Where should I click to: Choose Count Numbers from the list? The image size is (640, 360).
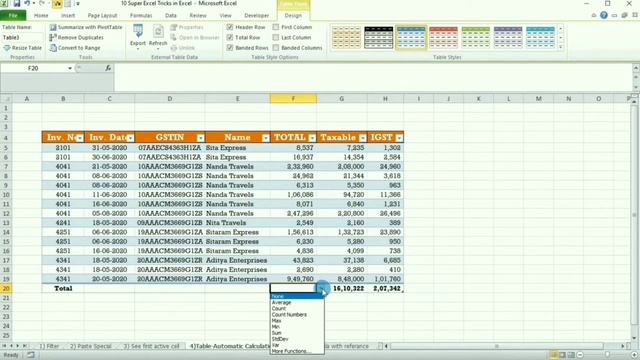click(x=297, y=315)
